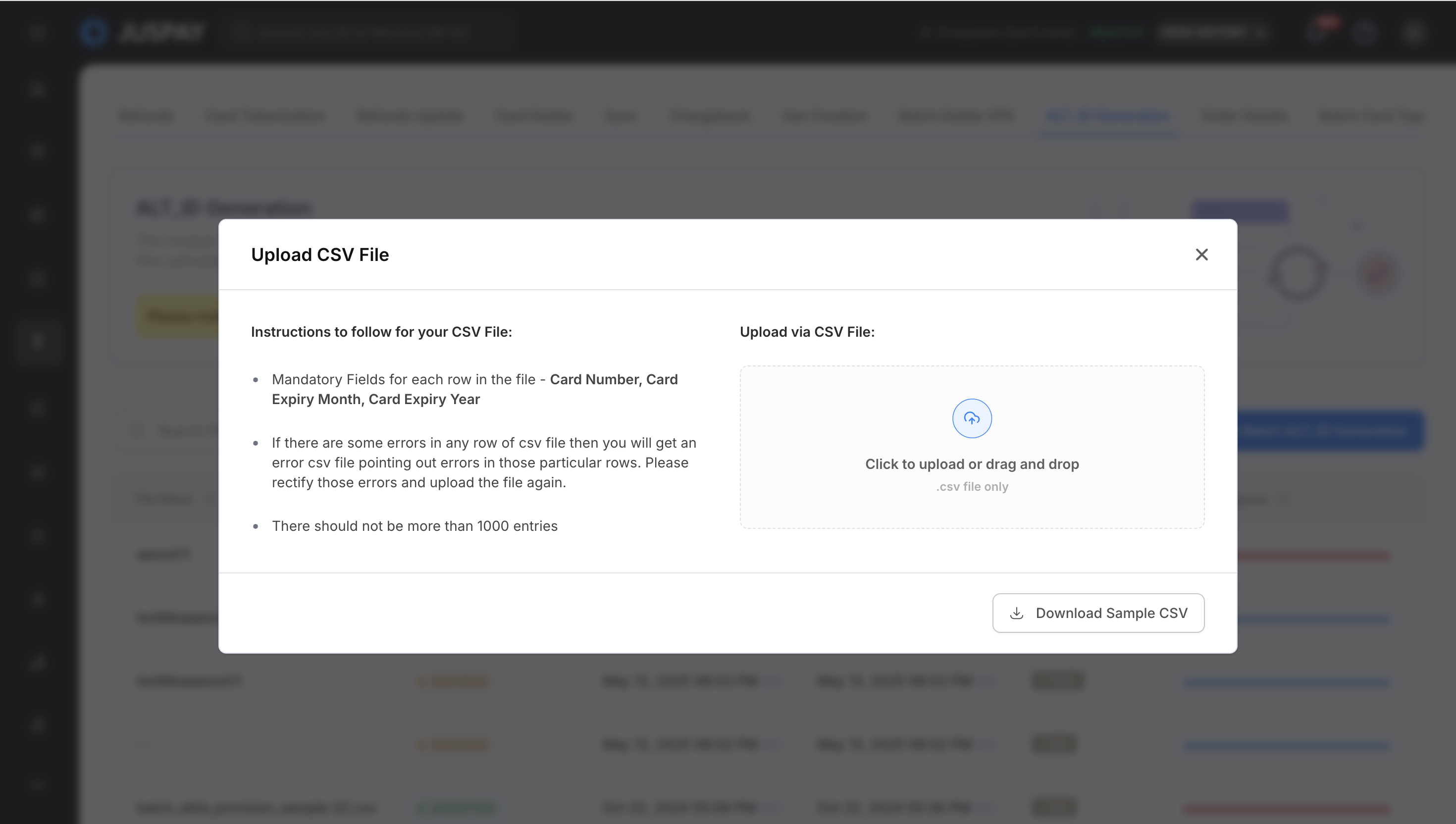Screen dimensions: 1456x824
Task: Switch to the first Refunds tab
Action: pyautogui.click(x=146, y=116)
